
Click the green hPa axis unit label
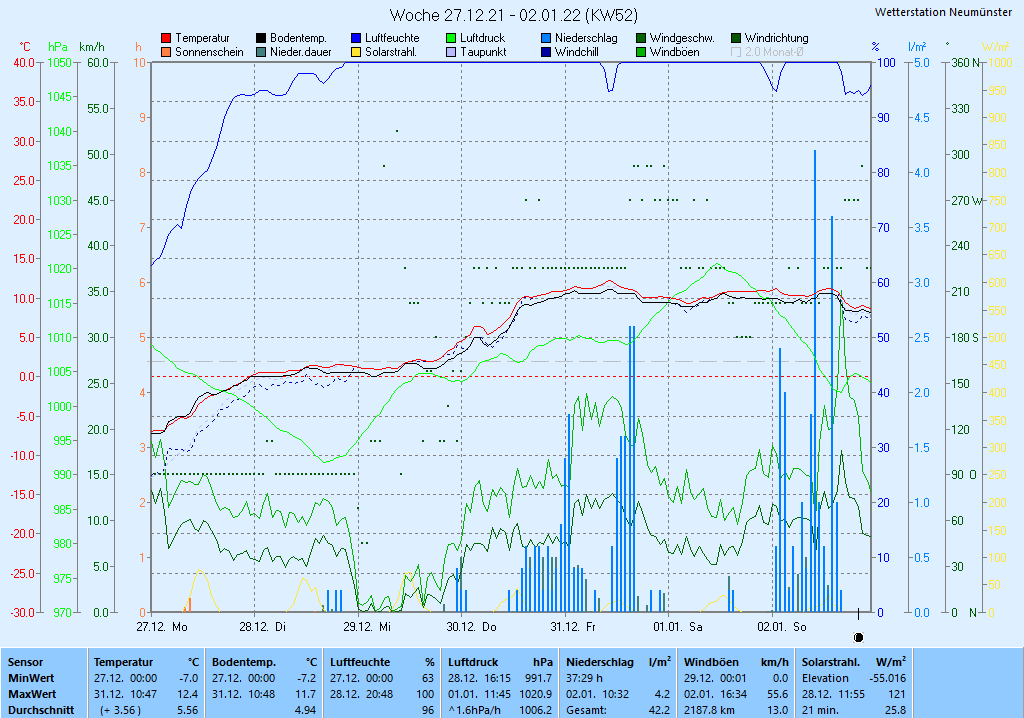tap(58, 47)
